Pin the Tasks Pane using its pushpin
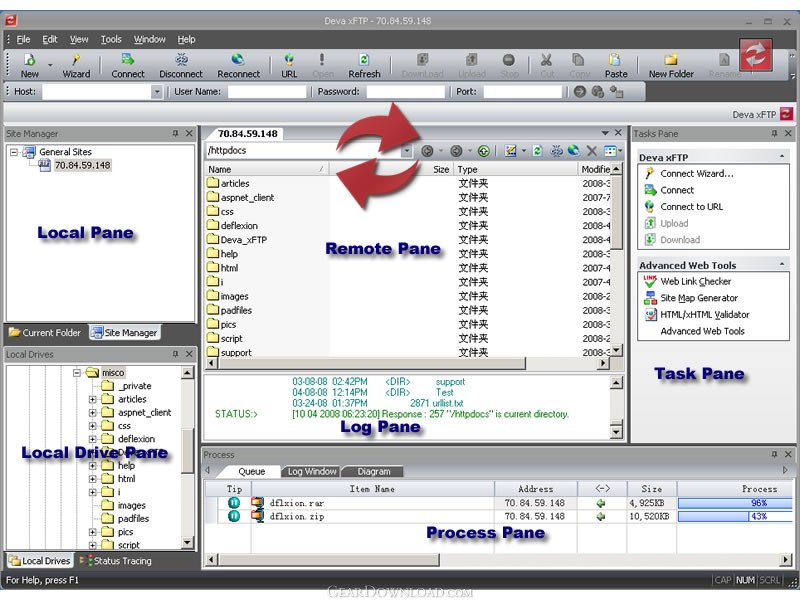Viewport: 800px width, 600px height. click(774, 133)
